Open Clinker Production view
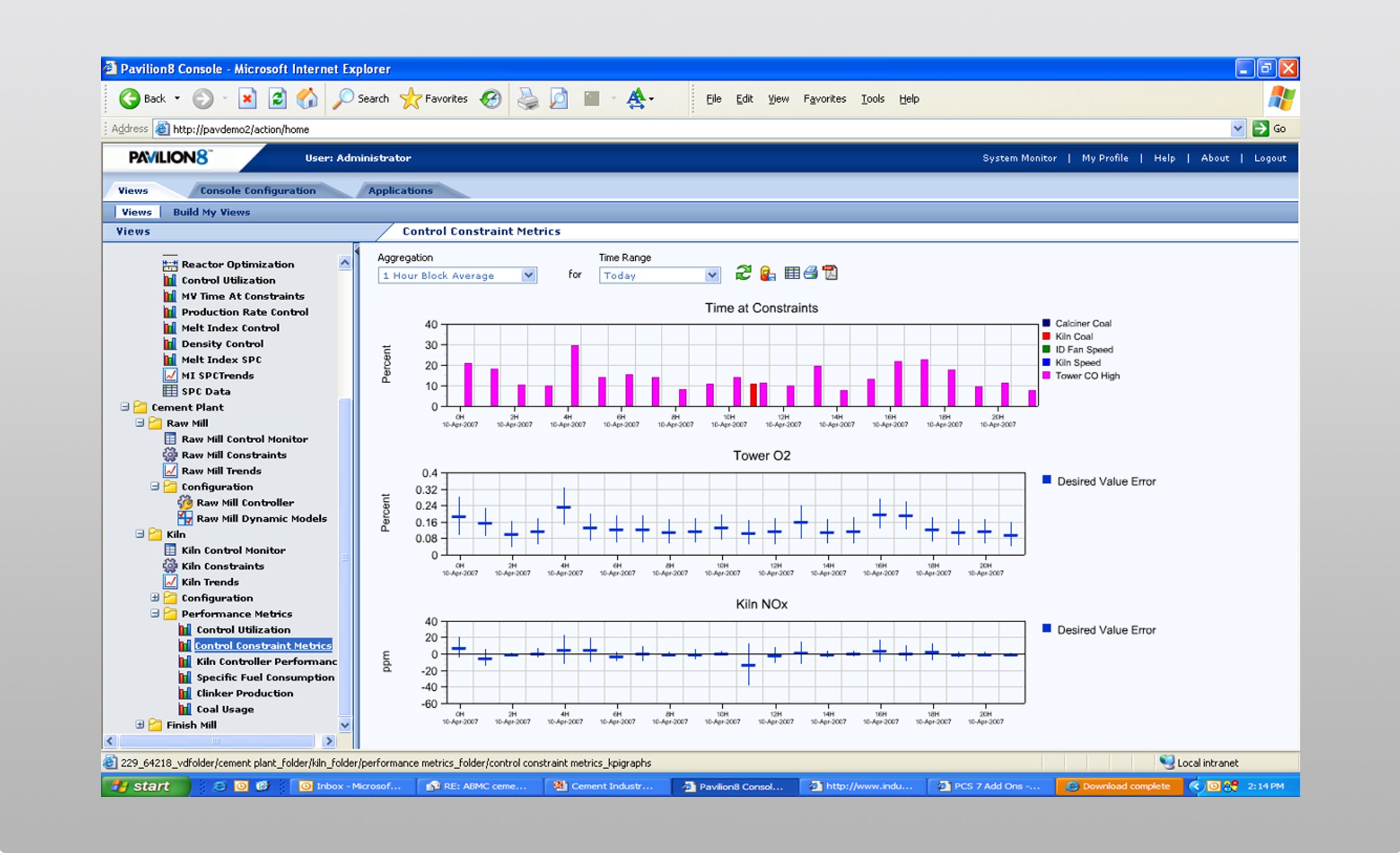The width and height of the screenshot is (1400, 853). tap(245, 693)
